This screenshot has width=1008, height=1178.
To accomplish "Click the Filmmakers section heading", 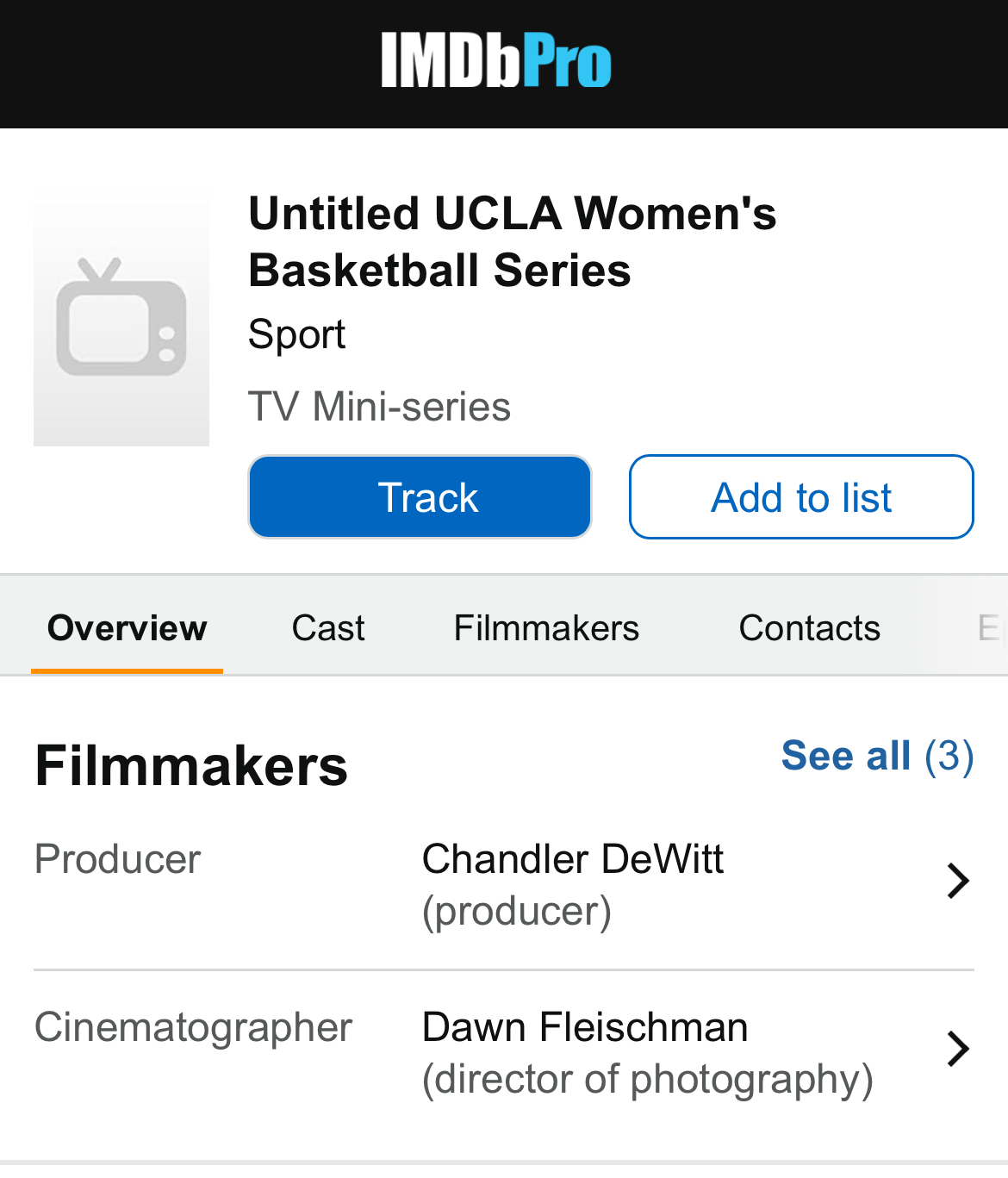I will (191, 766).
